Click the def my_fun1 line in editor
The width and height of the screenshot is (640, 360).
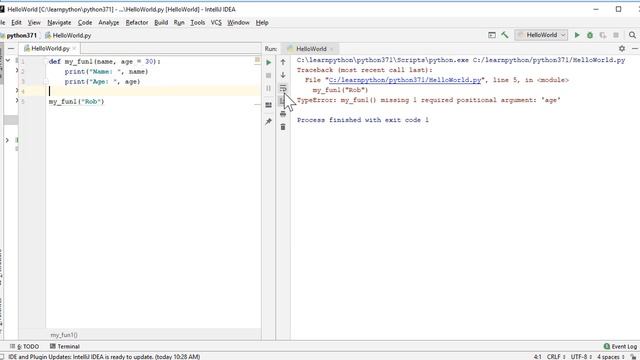coord(104,62)
